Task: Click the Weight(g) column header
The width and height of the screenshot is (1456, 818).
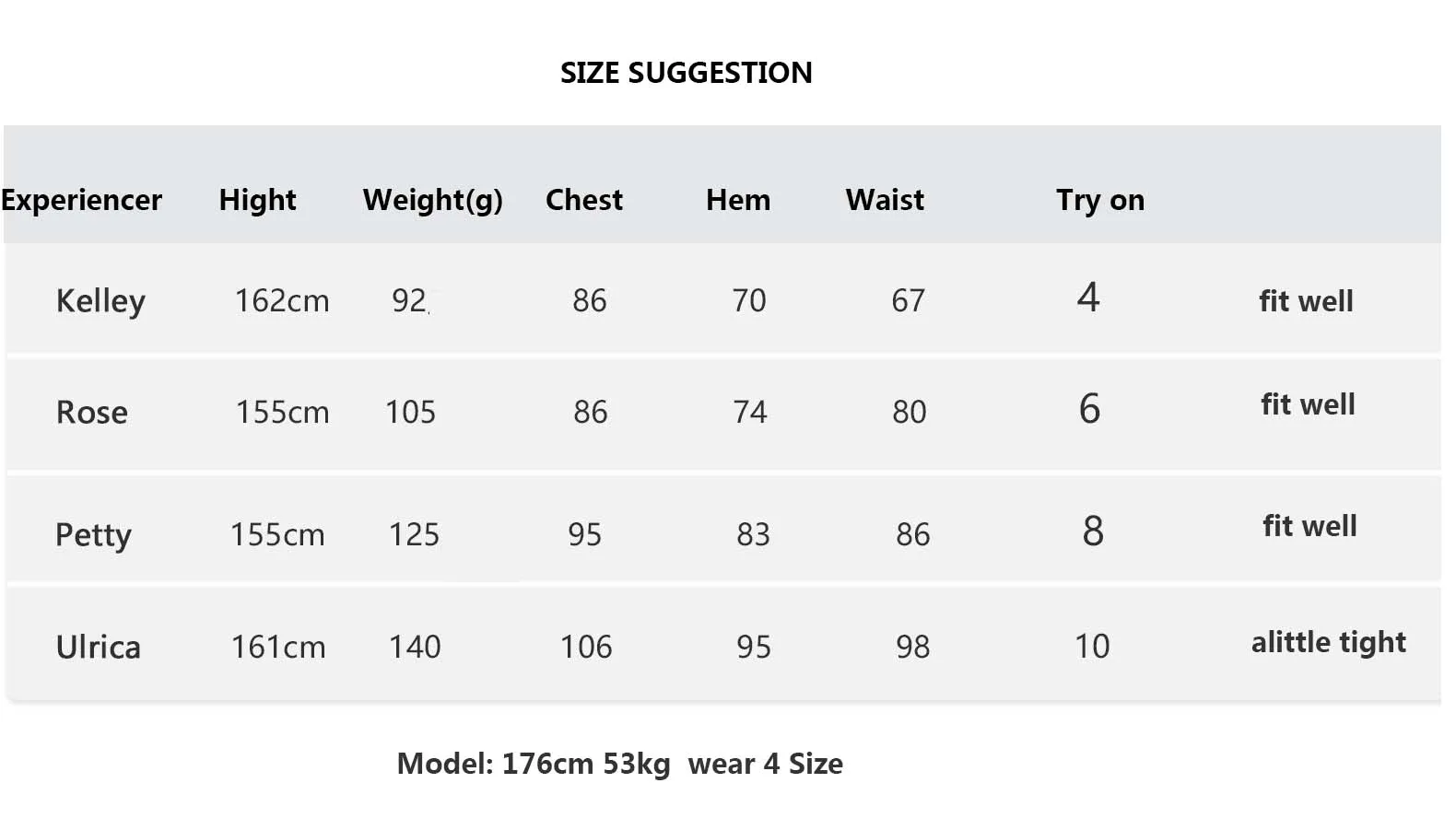Action: click(432, 200)
